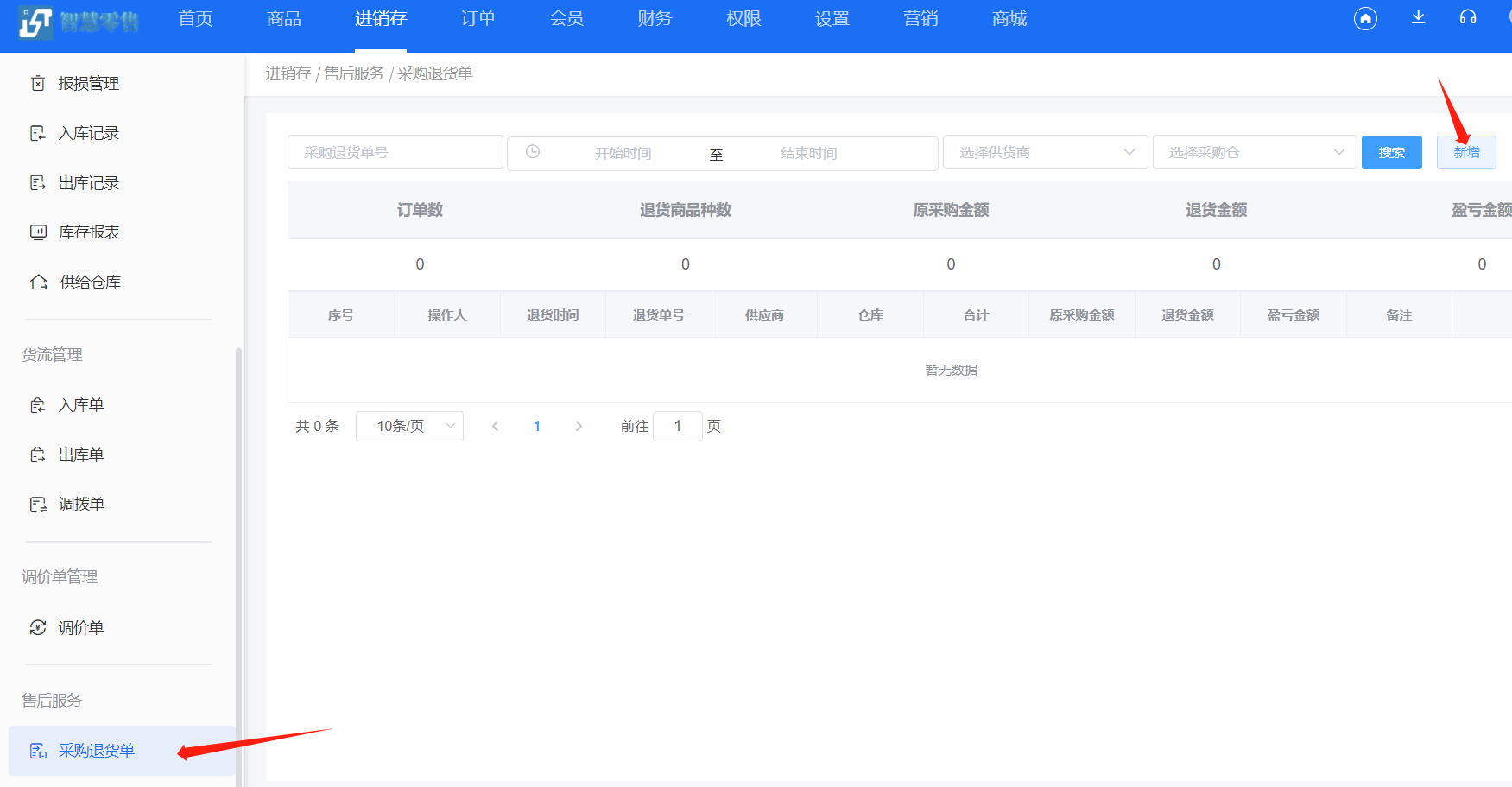Image resolution: width=1512 pixels, height=787 pixels.
Task: Open the 会员 top menu
Action: pyautogui.click(x=566, y=19)
